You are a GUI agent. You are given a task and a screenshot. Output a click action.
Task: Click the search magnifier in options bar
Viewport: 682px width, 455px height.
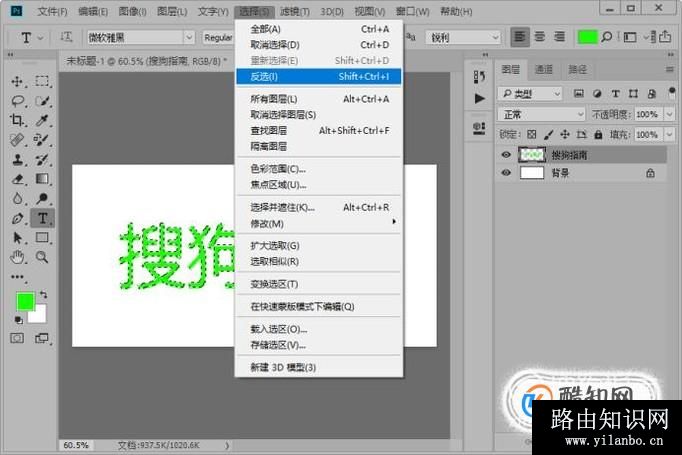[x=606, y=37]
